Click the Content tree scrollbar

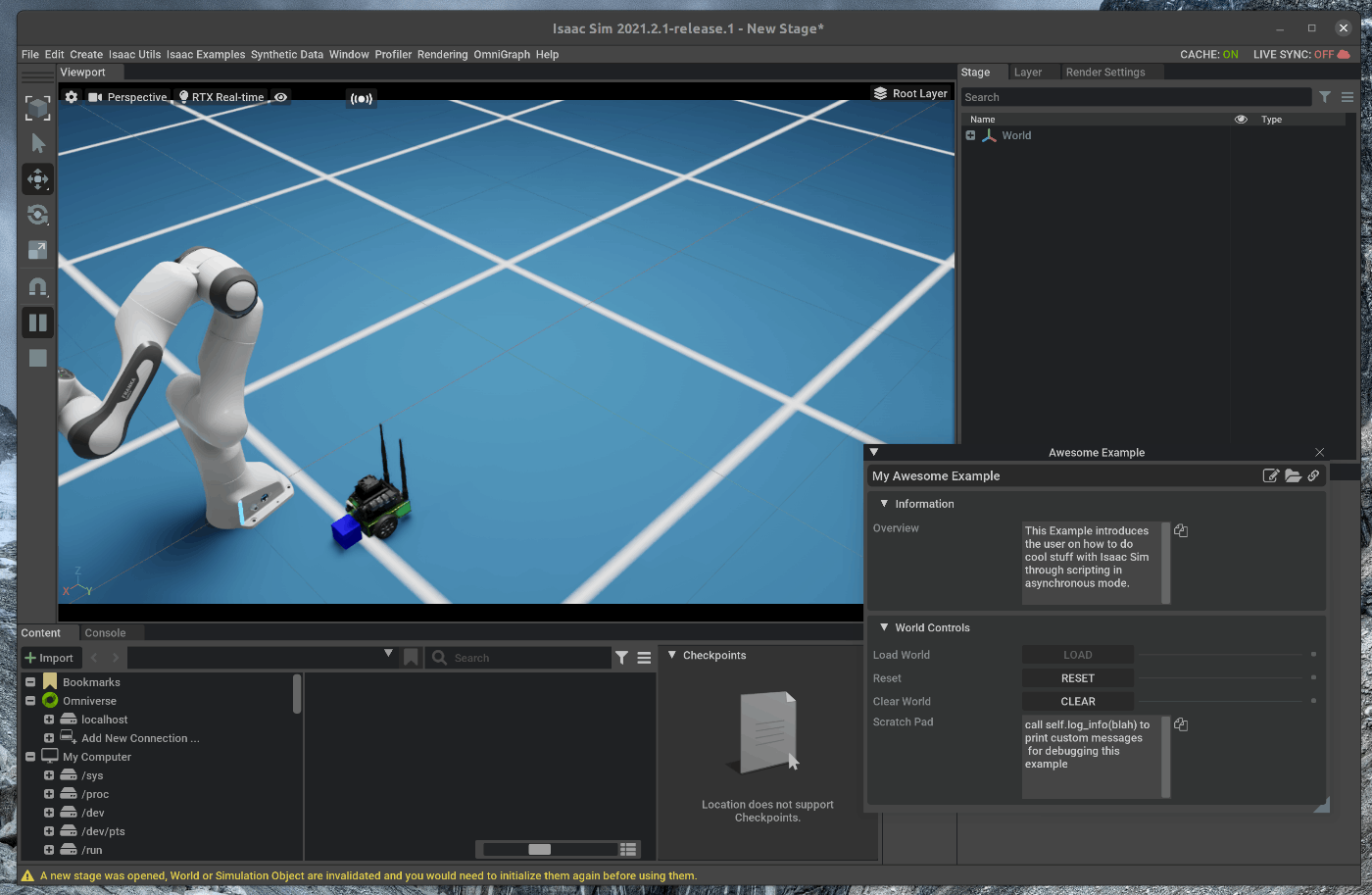(x=297, y=693)
